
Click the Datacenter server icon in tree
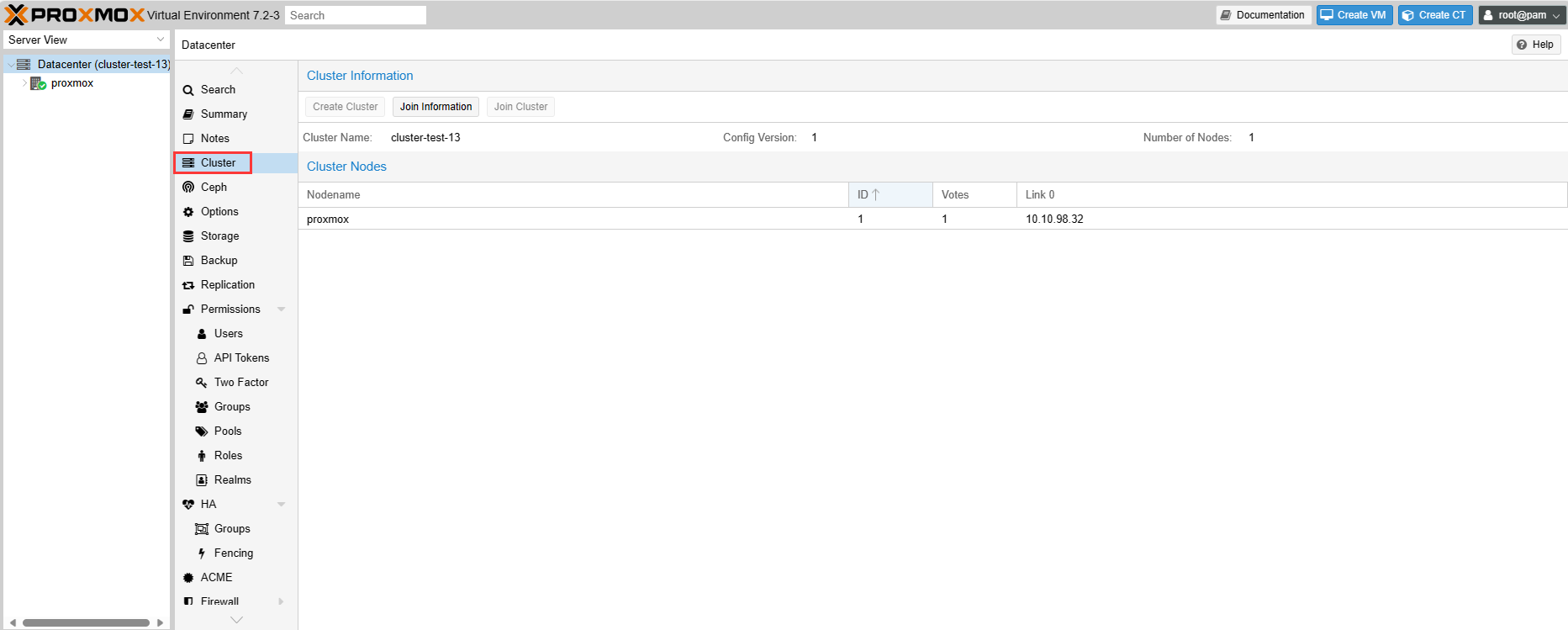[24, 64]
